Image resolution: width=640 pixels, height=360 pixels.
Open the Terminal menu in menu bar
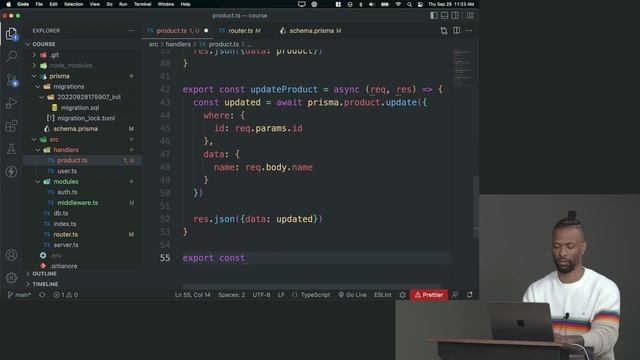coord(142,4)
